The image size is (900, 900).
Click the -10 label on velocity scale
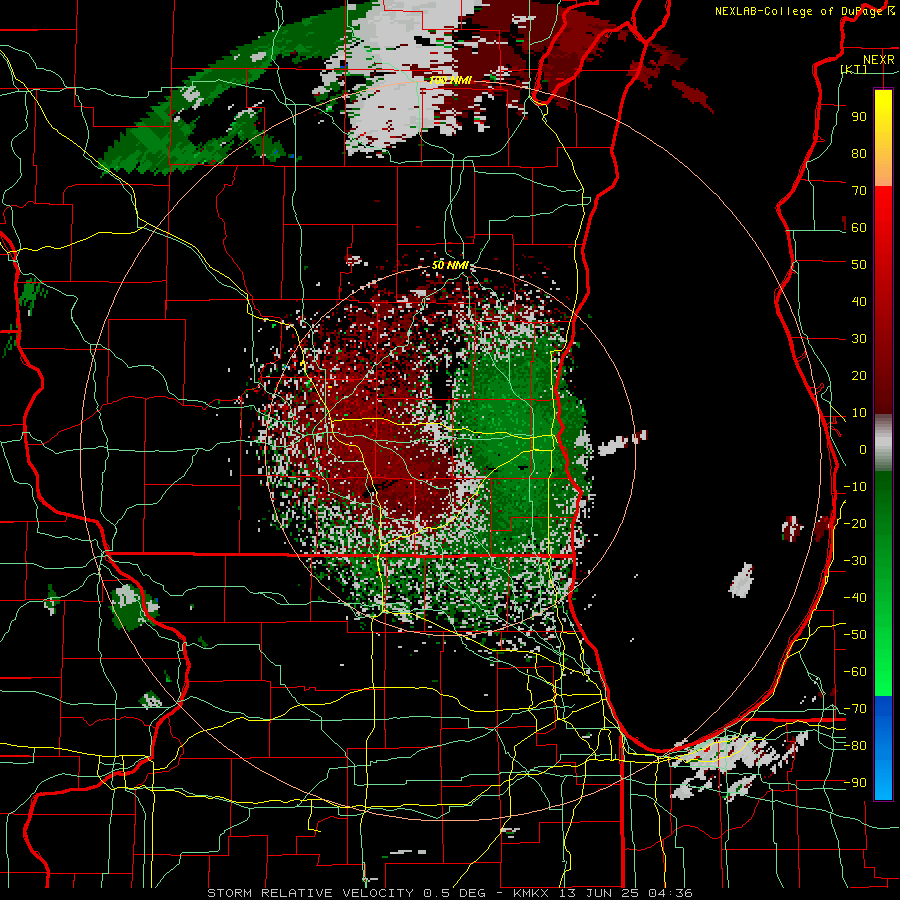tap(855, 487)
